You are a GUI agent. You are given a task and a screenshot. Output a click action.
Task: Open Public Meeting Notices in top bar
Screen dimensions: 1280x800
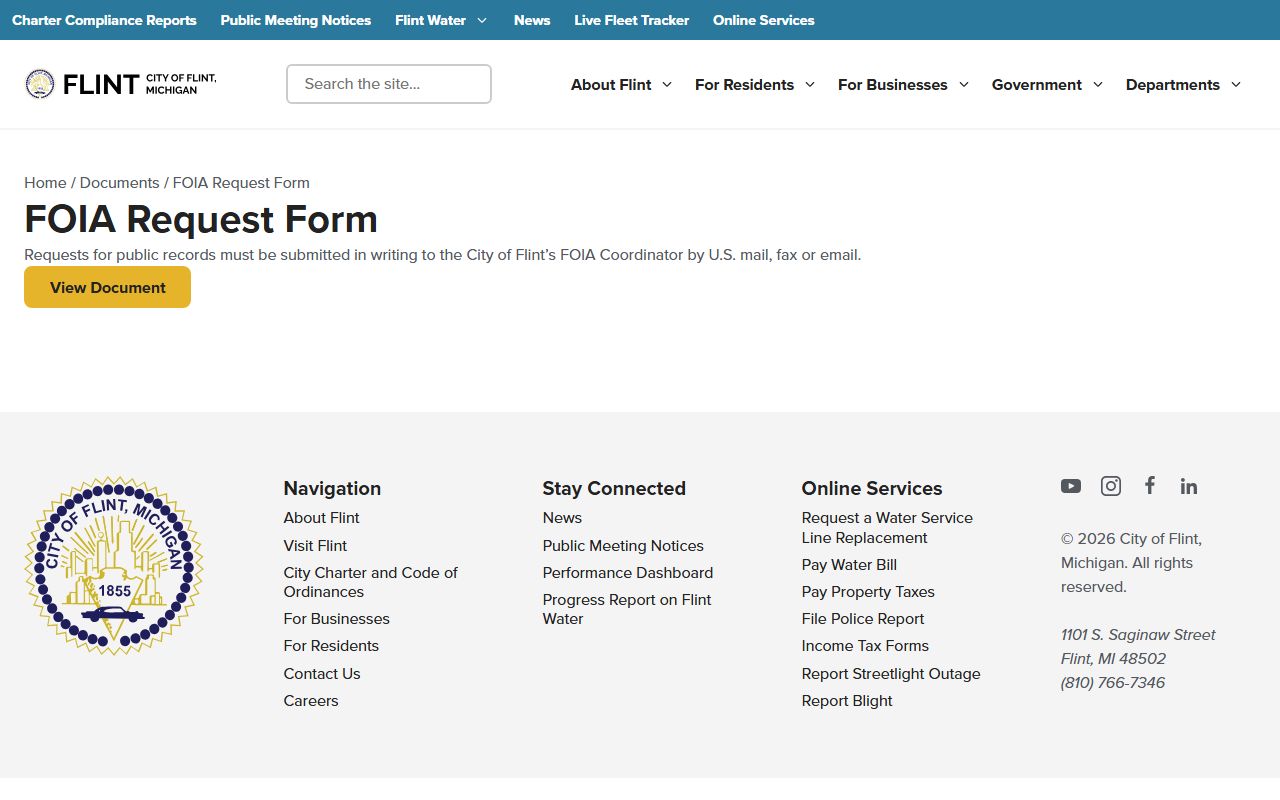point(296,20)
